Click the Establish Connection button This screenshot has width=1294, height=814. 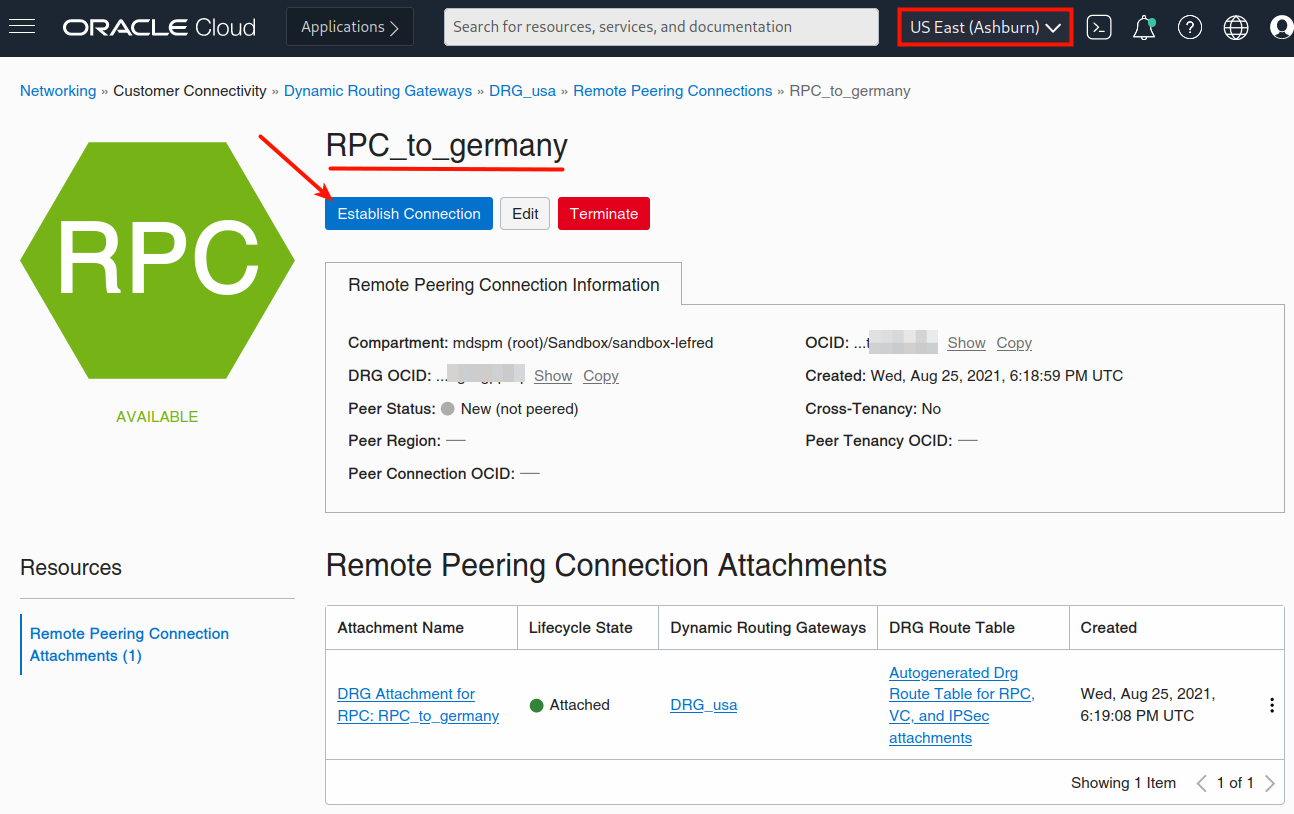click(x=409, y=214)
